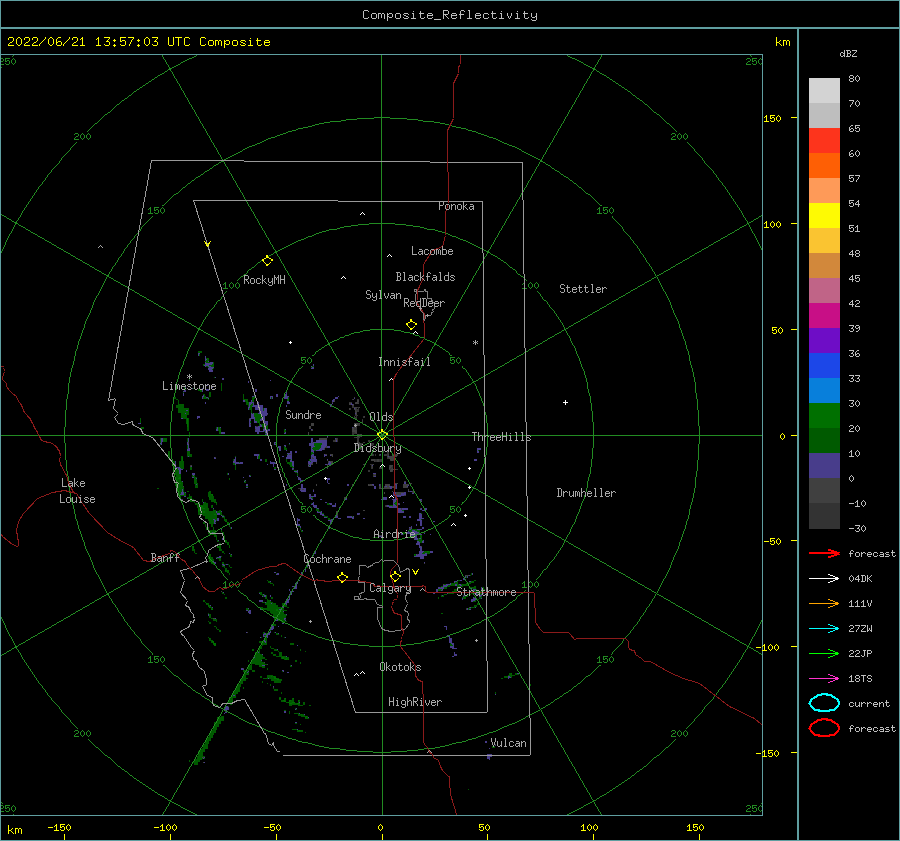The height and width of the screenshot is (841, 900).
Task: Click the 20 dBZ green color swatch
Action: pos(824,415)
